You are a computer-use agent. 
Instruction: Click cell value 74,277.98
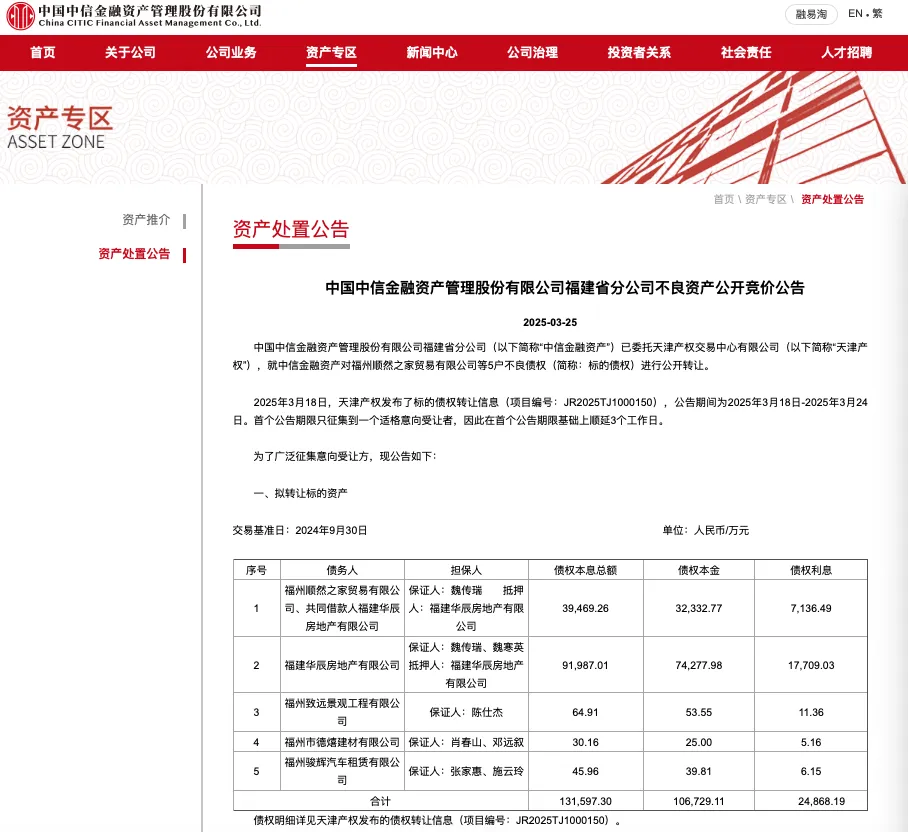pos(698,665)
